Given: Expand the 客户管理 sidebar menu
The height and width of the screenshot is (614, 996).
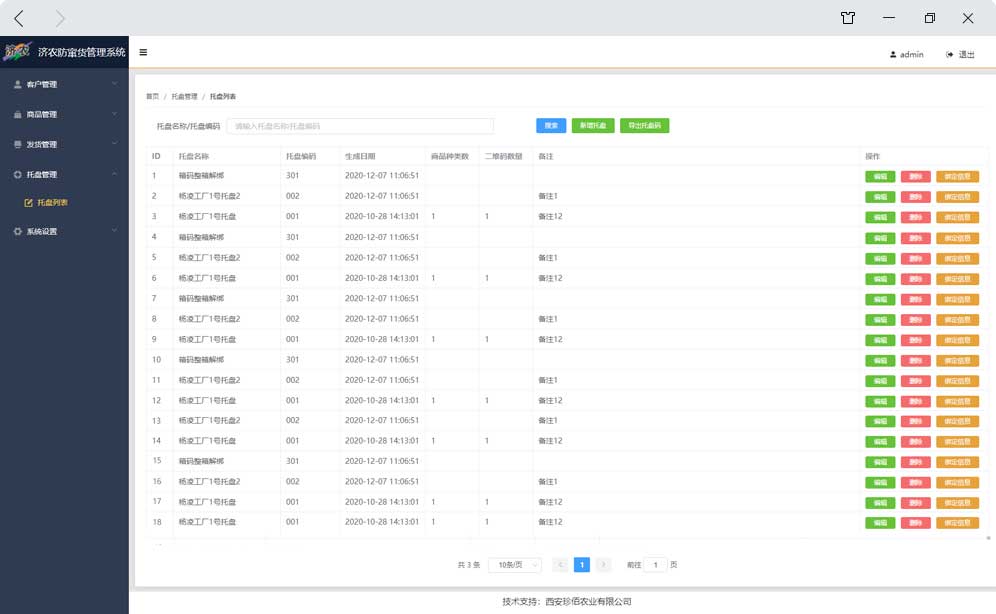Looking at the screenshot, I should (x=64, y=85).
